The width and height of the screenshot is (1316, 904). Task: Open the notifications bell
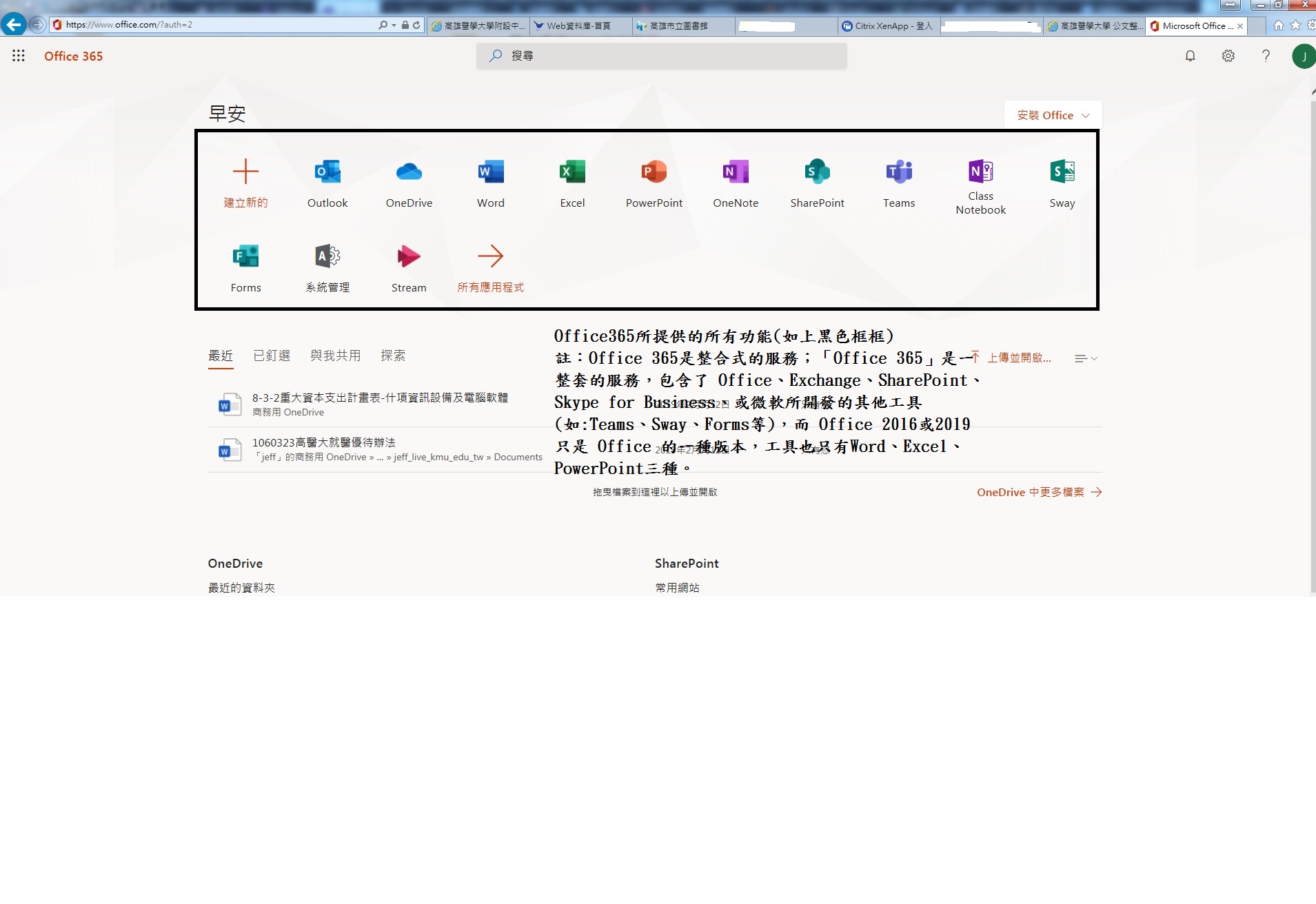1191,56
